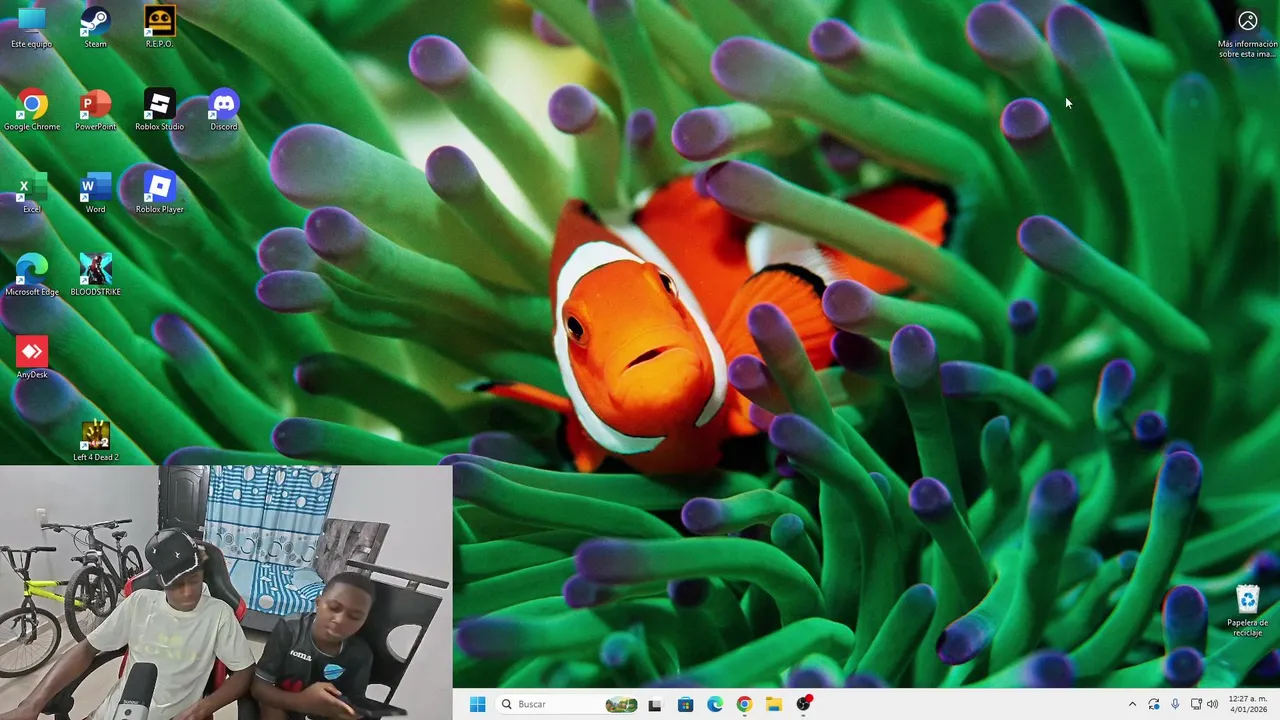1280x720 pixels.
Task: Switch to OBS recording app in taskbar
Action: (803, 704)
